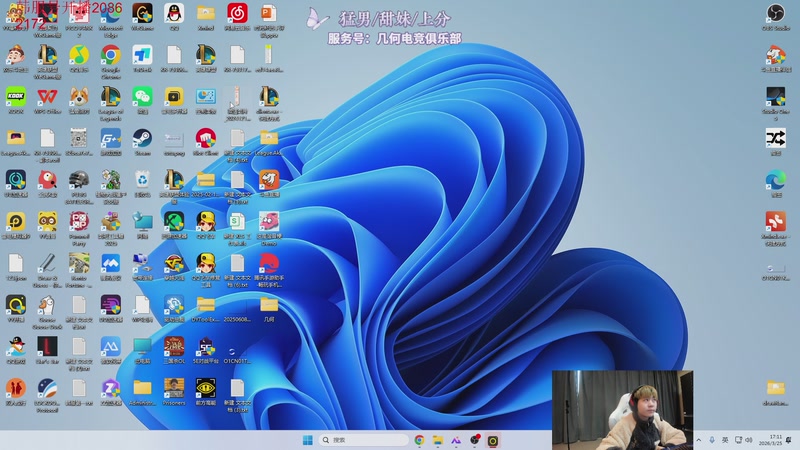Open the notification bell in tray
Viewport: 800px width, 450px height.
pyautogui.click(x=789, y=440)
